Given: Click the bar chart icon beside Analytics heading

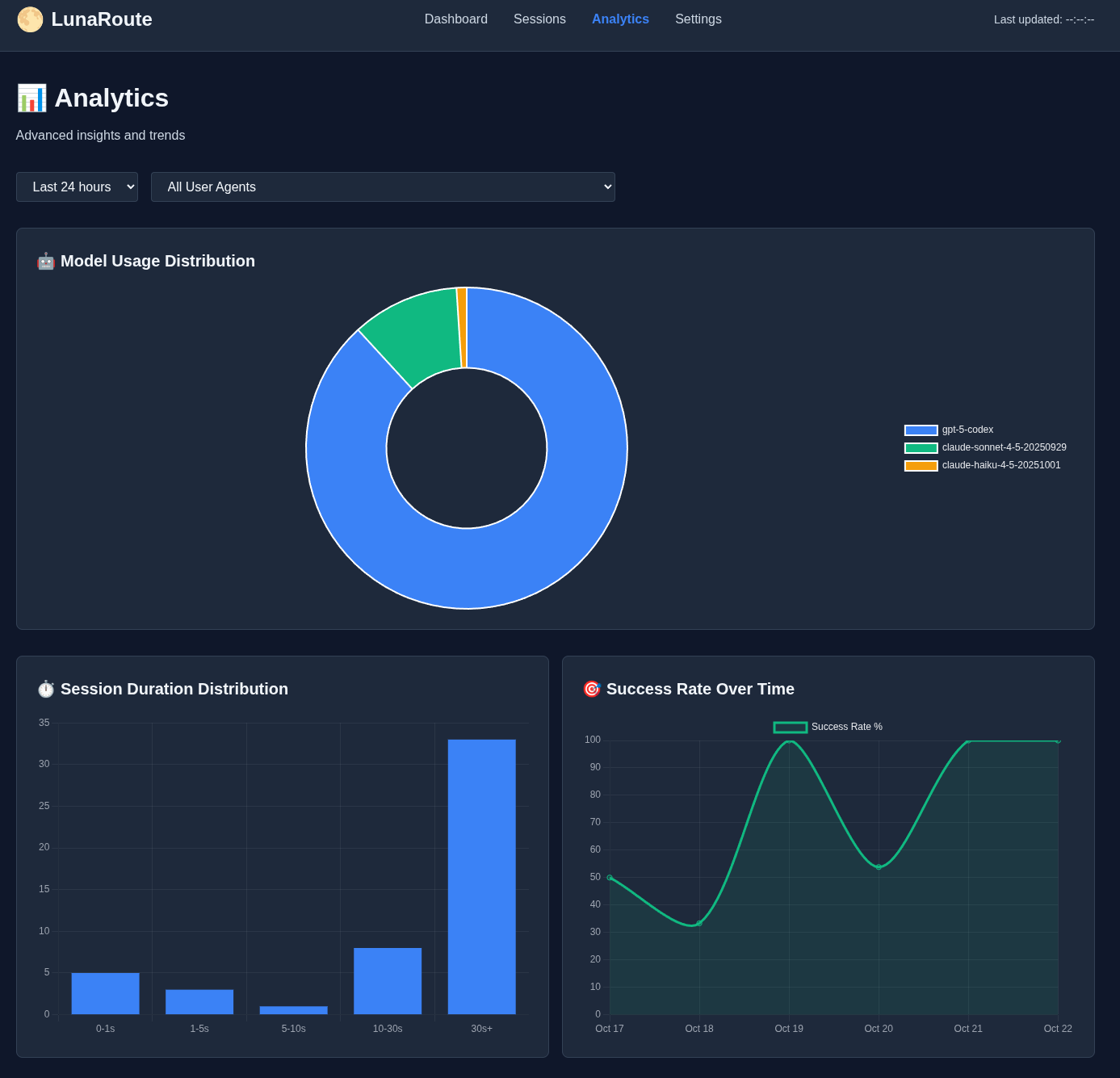Looking at the screenshot, I should (x=31, y=99).
